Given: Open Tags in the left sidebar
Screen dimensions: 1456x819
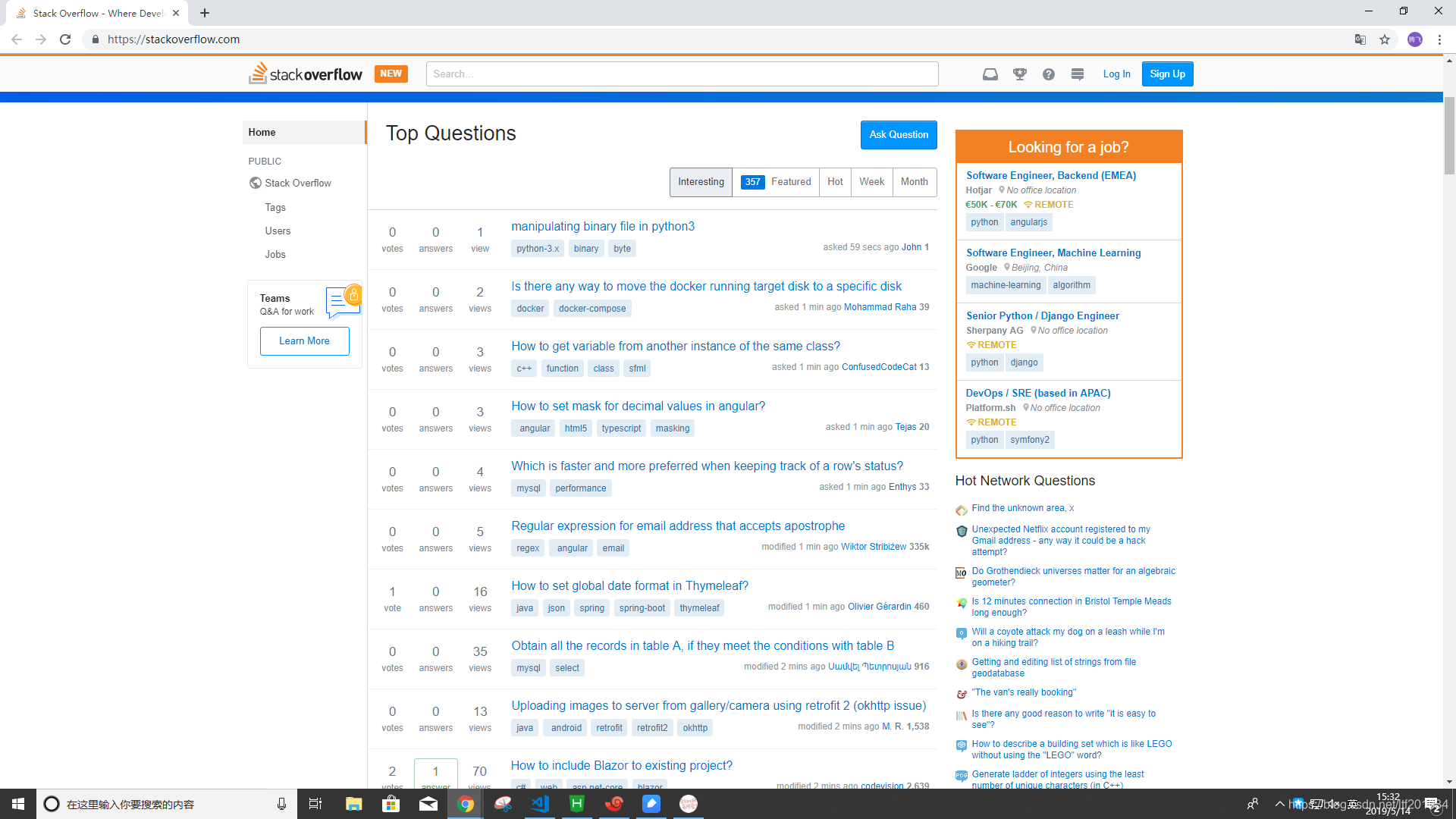Looking at the screenshot, I should [x=275, y=207].
